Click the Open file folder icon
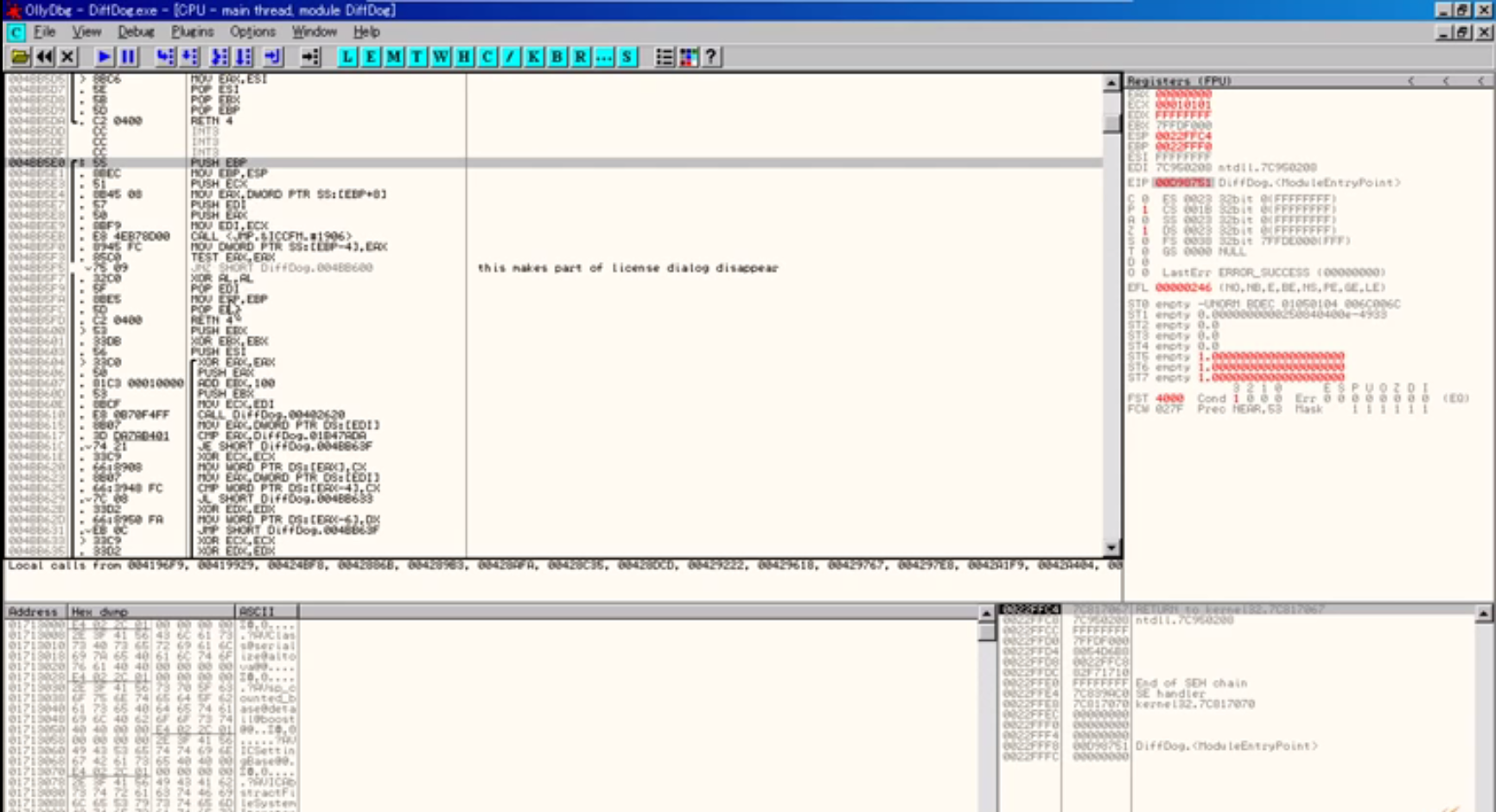 coord(19,57)
